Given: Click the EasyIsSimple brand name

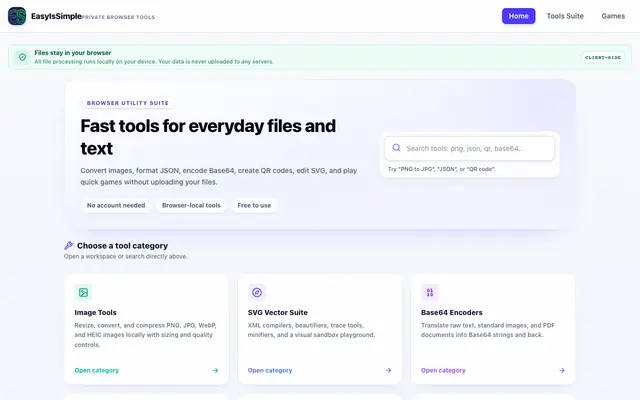Looking at the screenshot, I should (56, 16).
